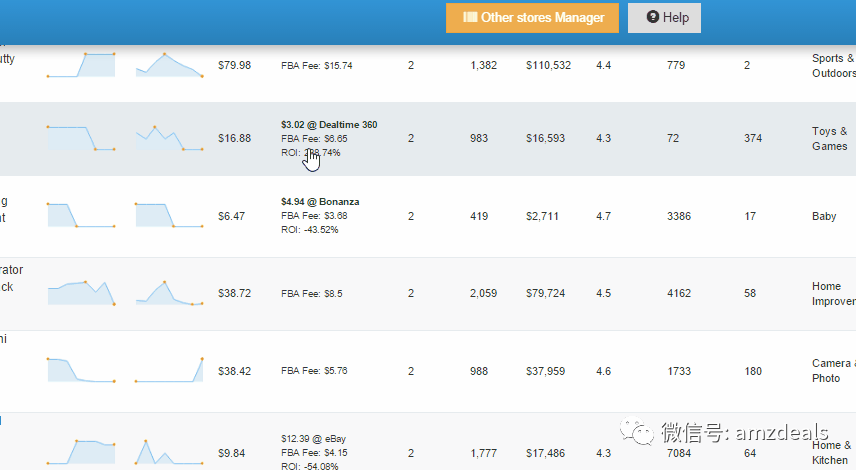This screenshot has width=856, height=470.
Task: Click the ROI: -43.52% value
Action: click(x=310, y=230)
